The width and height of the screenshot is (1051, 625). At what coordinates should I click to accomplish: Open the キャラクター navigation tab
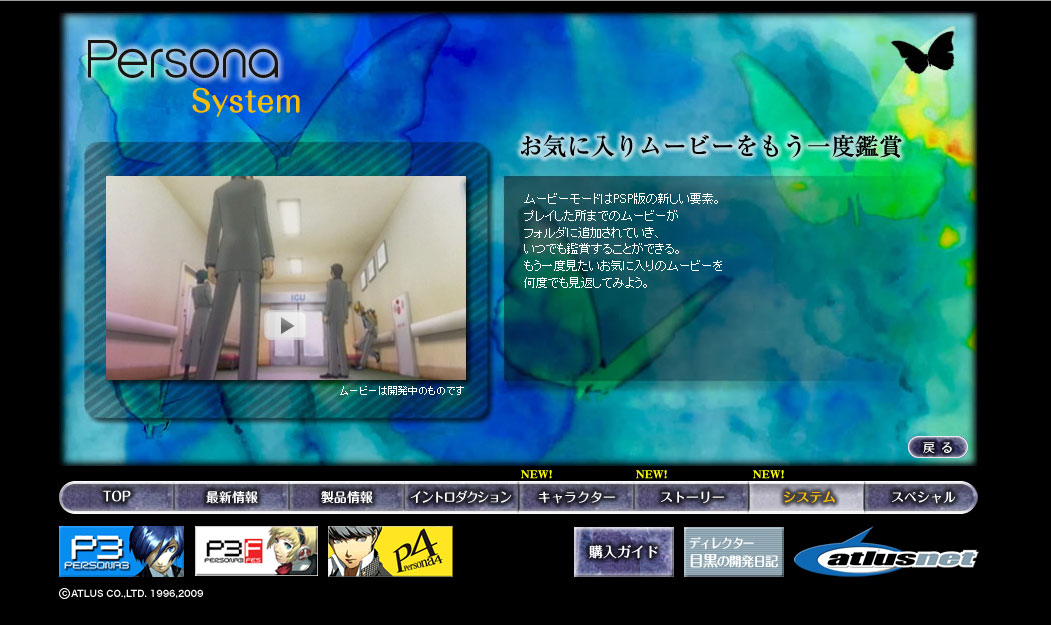pyautogui.click(x=576, y=497)
